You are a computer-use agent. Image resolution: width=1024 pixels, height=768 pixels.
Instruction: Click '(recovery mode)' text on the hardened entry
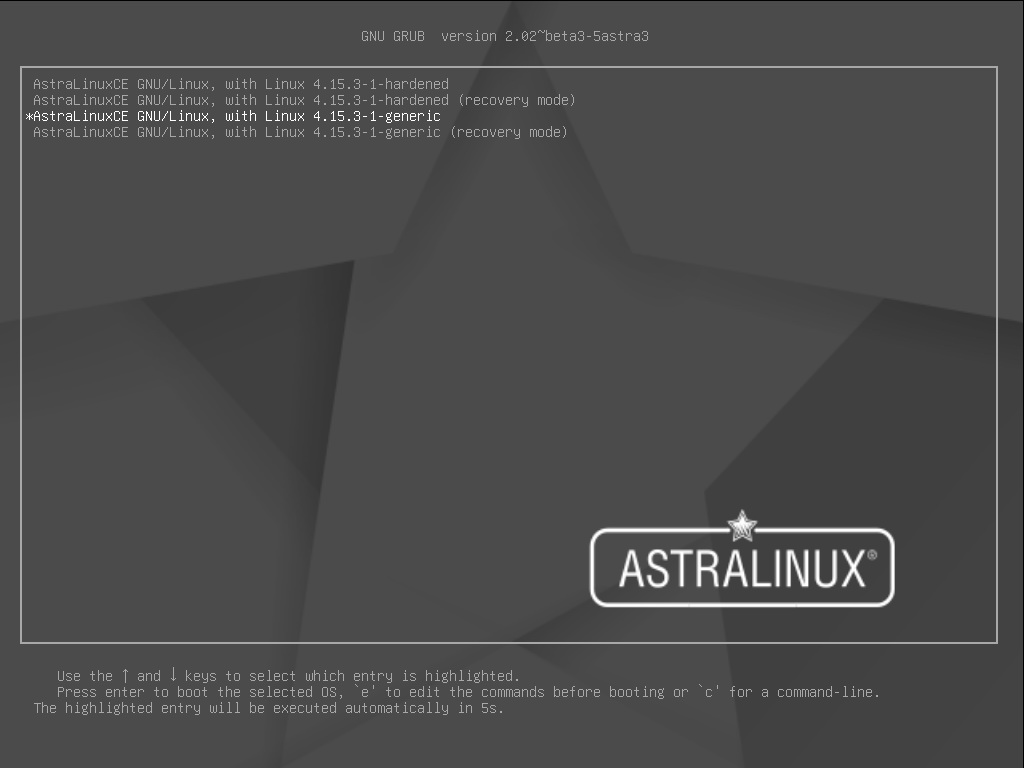click(x=517, y=101)
